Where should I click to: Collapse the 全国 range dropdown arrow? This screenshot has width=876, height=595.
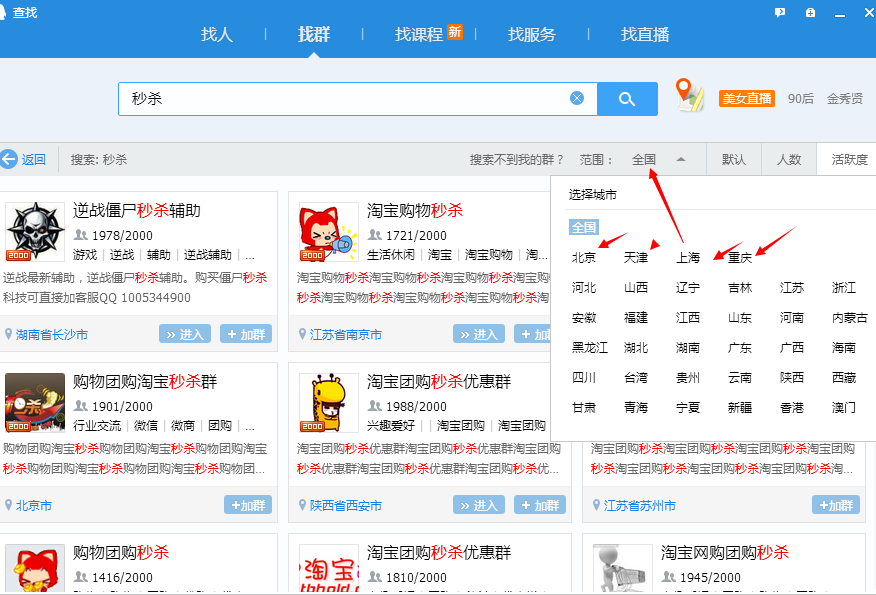(680, 159)
